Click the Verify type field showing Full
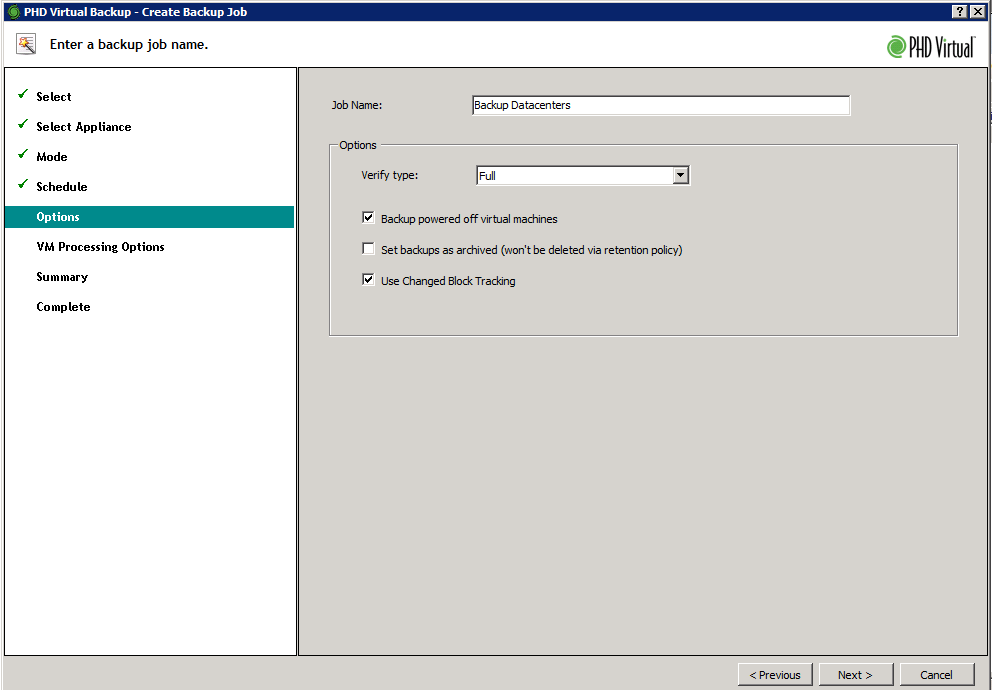 574,175
